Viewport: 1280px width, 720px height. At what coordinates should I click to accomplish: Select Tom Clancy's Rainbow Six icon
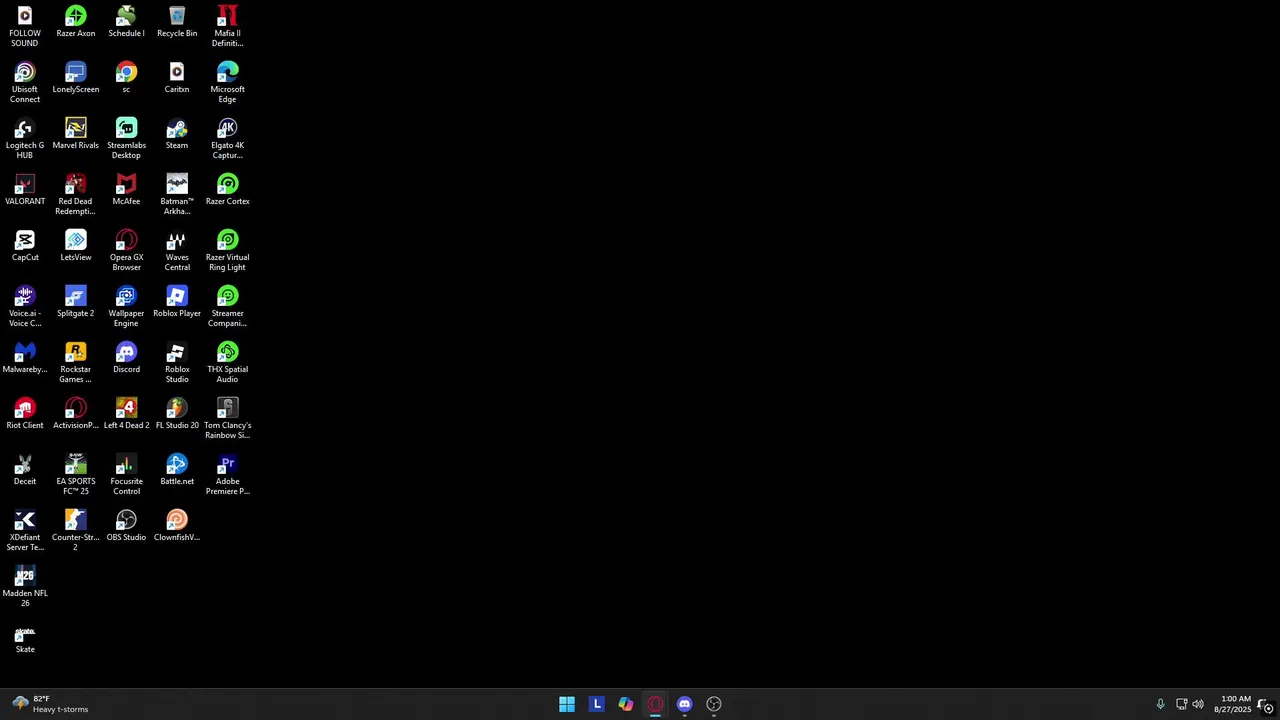click(x=227, y=419)
